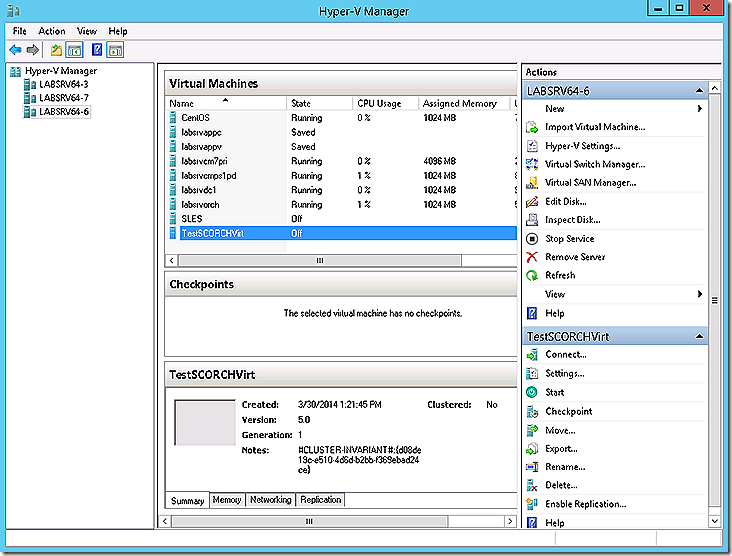Click the Move icon in Actions
The height and width of the screenshot is (556, 732).
[532, 430]
